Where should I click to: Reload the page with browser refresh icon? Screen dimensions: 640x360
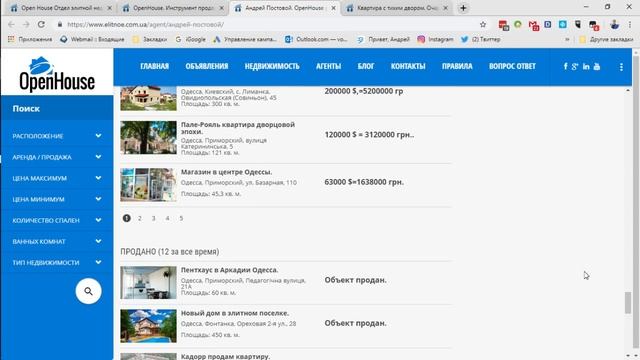click(41, 24)
